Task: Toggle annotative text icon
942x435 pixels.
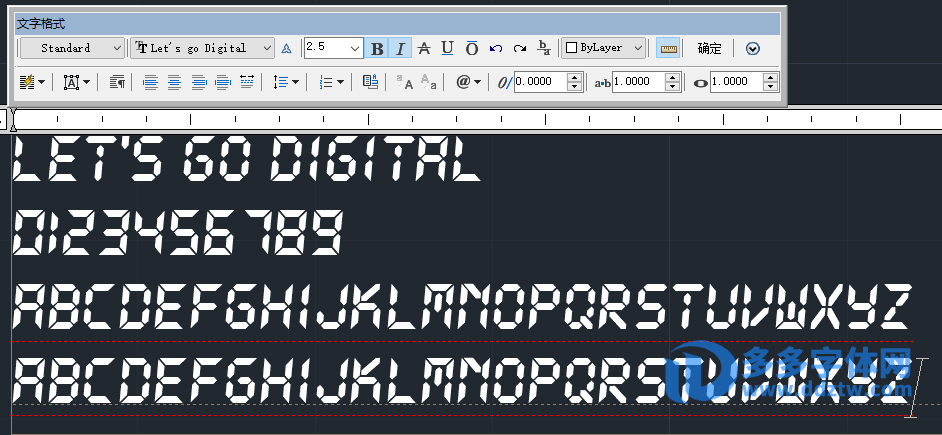Action: click(286, 48)
